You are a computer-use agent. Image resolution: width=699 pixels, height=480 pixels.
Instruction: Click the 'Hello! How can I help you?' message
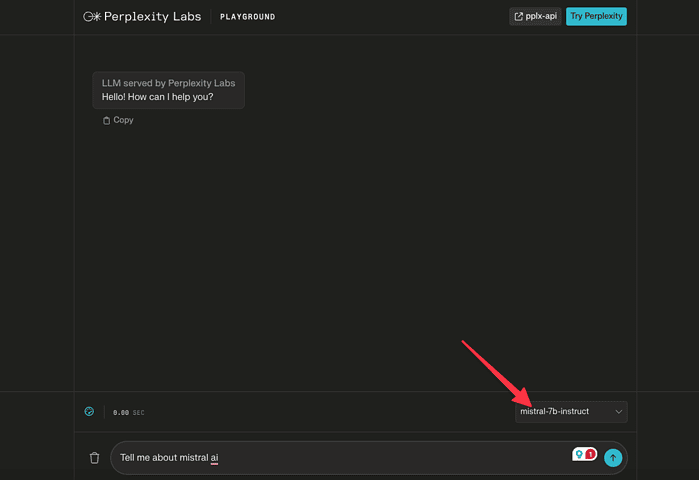(157, 97)
